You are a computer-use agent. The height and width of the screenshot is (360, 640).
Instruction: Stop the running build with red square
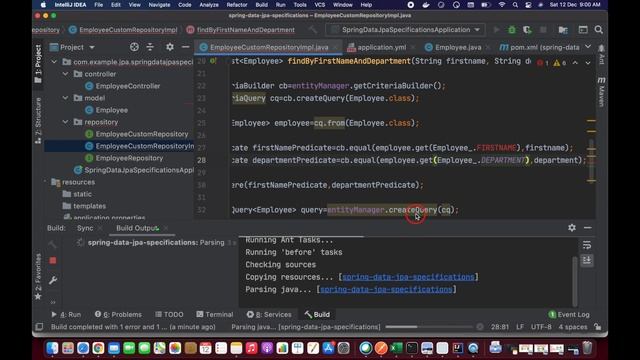point(53,260)
